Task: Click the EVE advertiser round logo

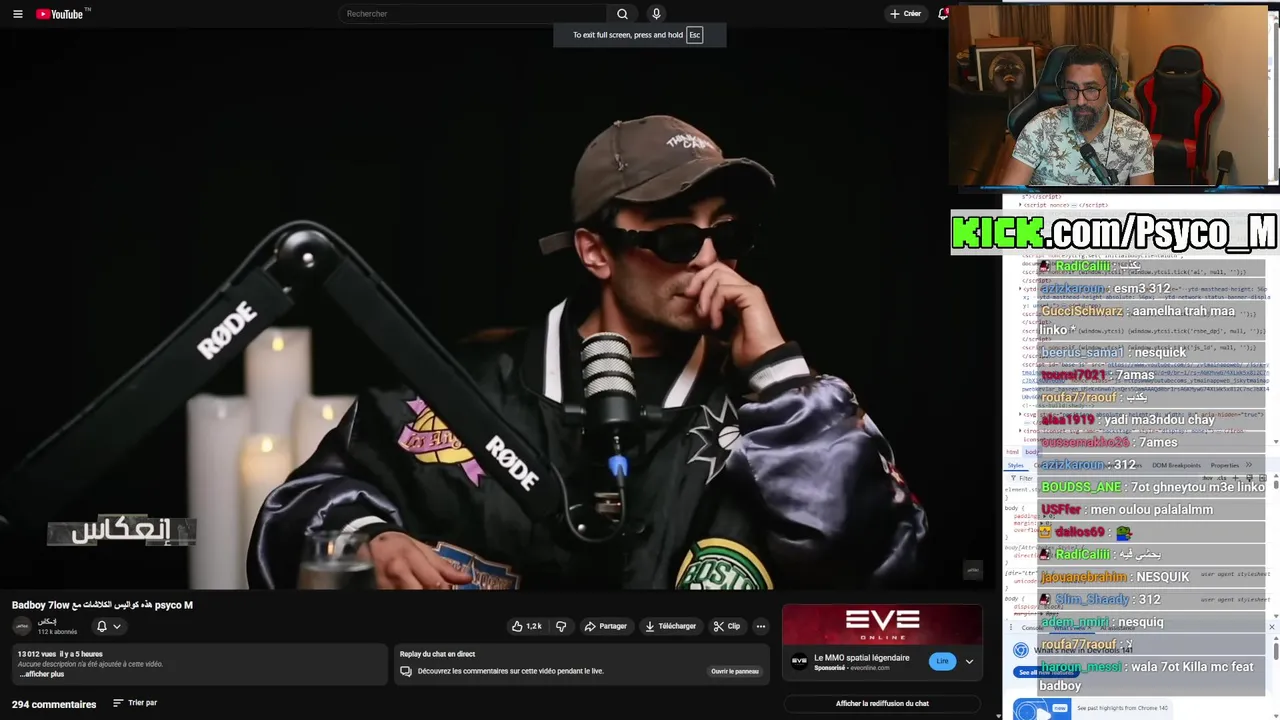Action: tap(799, 661)
